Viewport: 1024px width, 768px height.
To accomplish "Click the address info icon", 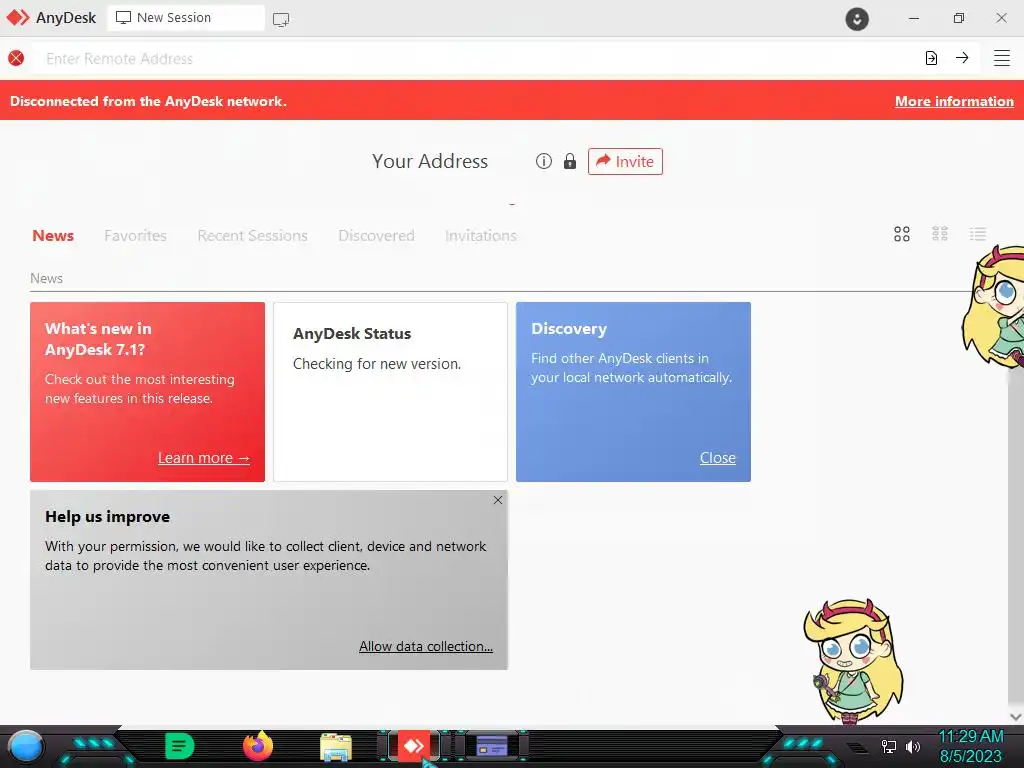I will 543,161.
